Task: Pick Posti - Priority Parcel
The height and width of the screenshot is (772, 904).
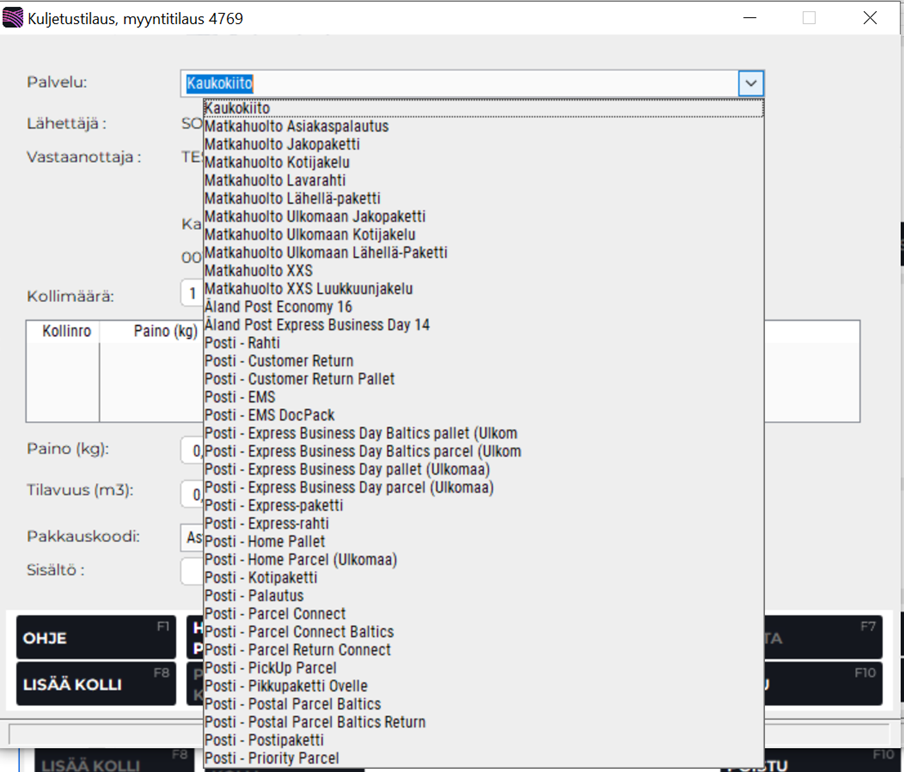Action: click(271, 757)
